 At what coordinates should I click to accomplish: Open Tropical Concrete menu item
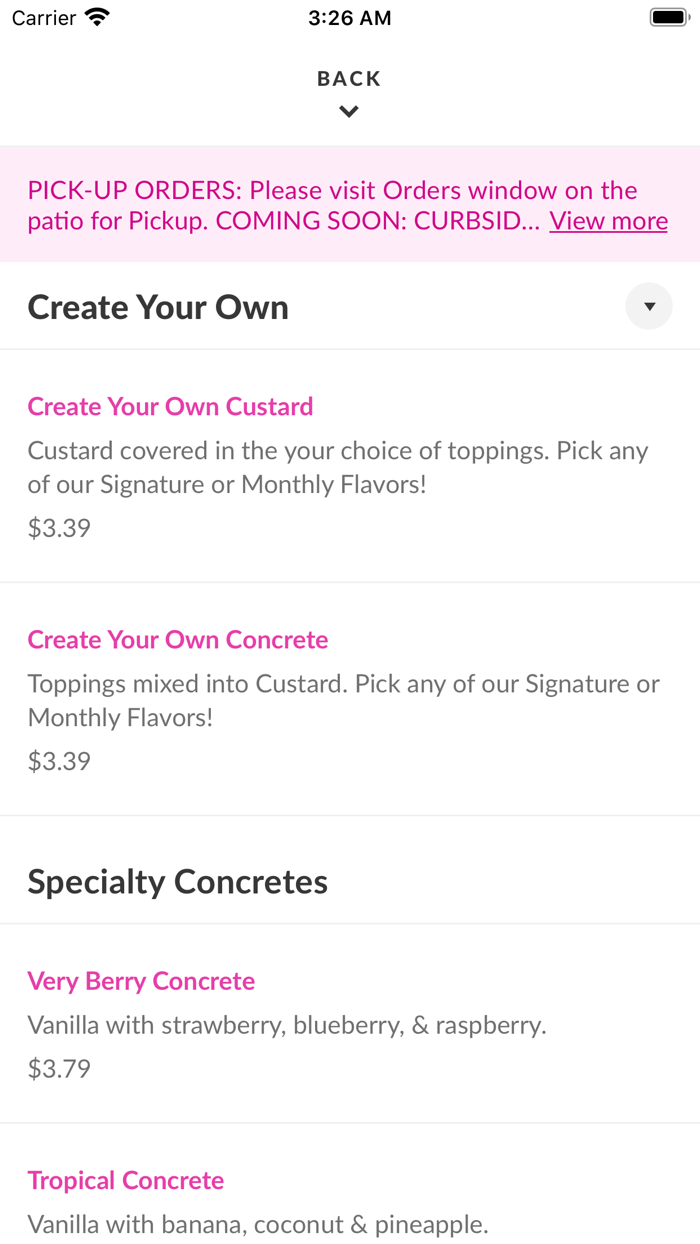126,1180
